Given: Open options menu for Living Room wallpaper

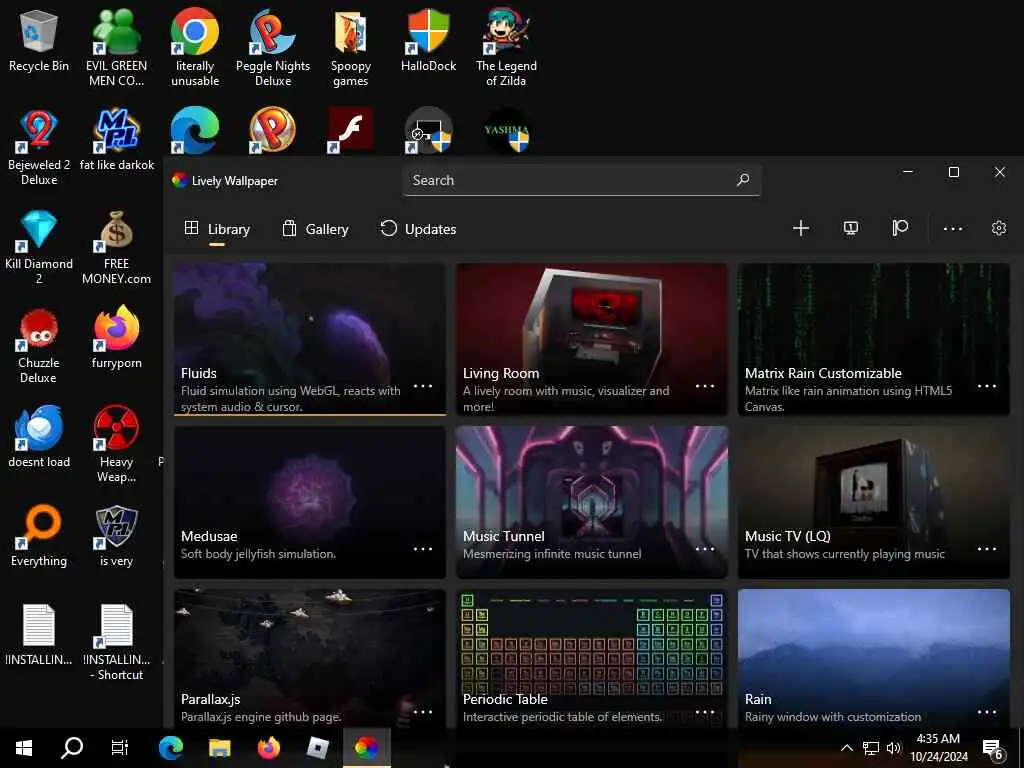Looking at the screenshot, I should point(705,386).
